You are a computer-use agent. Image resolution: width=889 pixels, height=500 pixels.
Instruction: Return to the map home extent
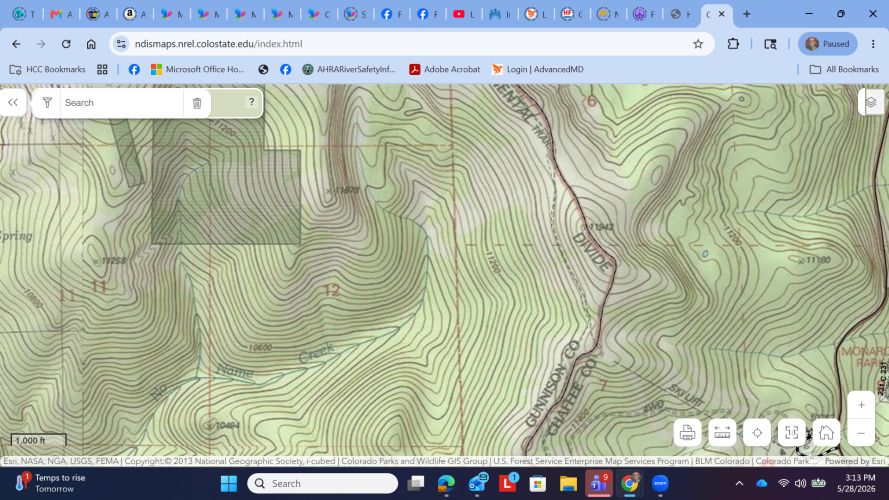[x=826, y=433]
